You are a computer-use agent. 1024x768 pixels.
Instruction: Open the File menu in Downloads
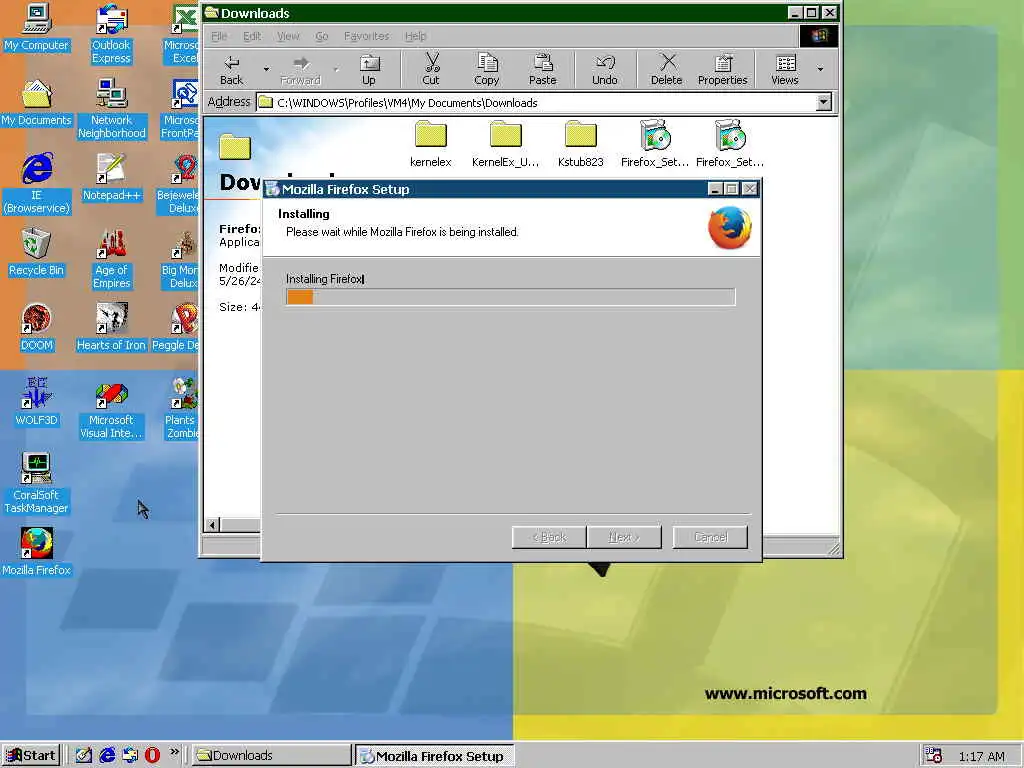[x=219, y=36]
